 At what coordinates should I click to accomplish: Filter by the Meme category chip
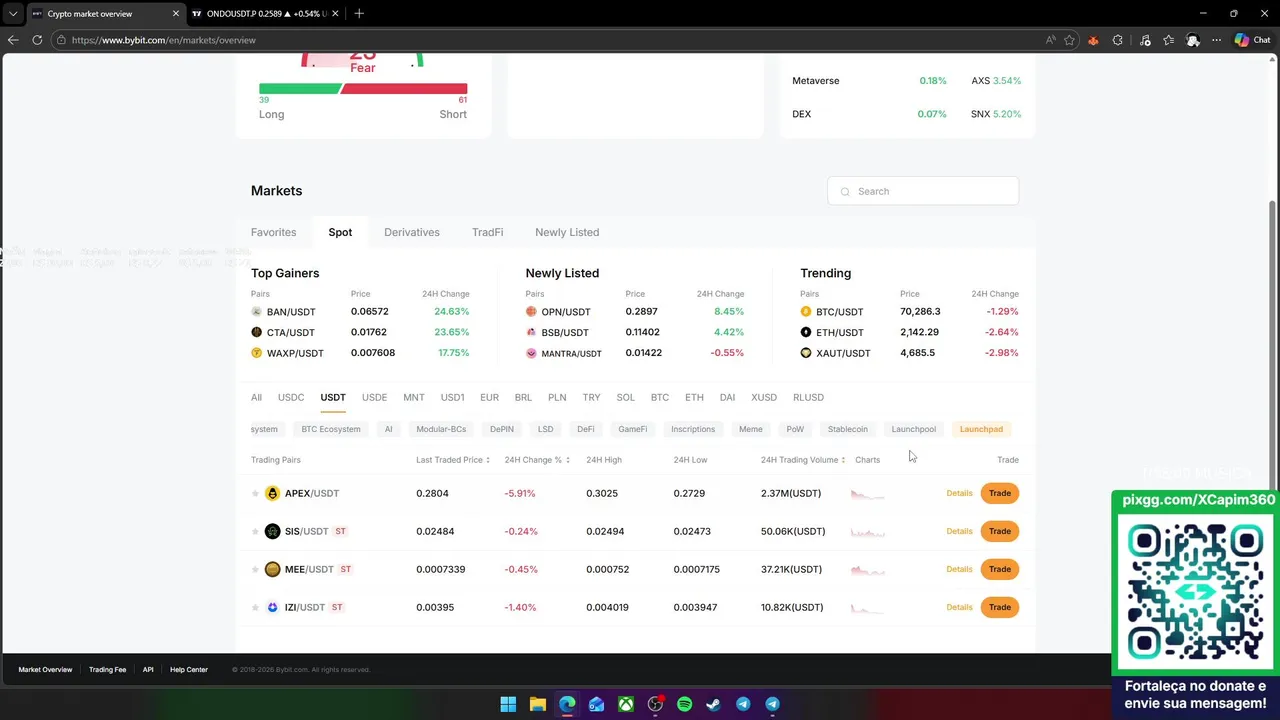coord(750,429)
